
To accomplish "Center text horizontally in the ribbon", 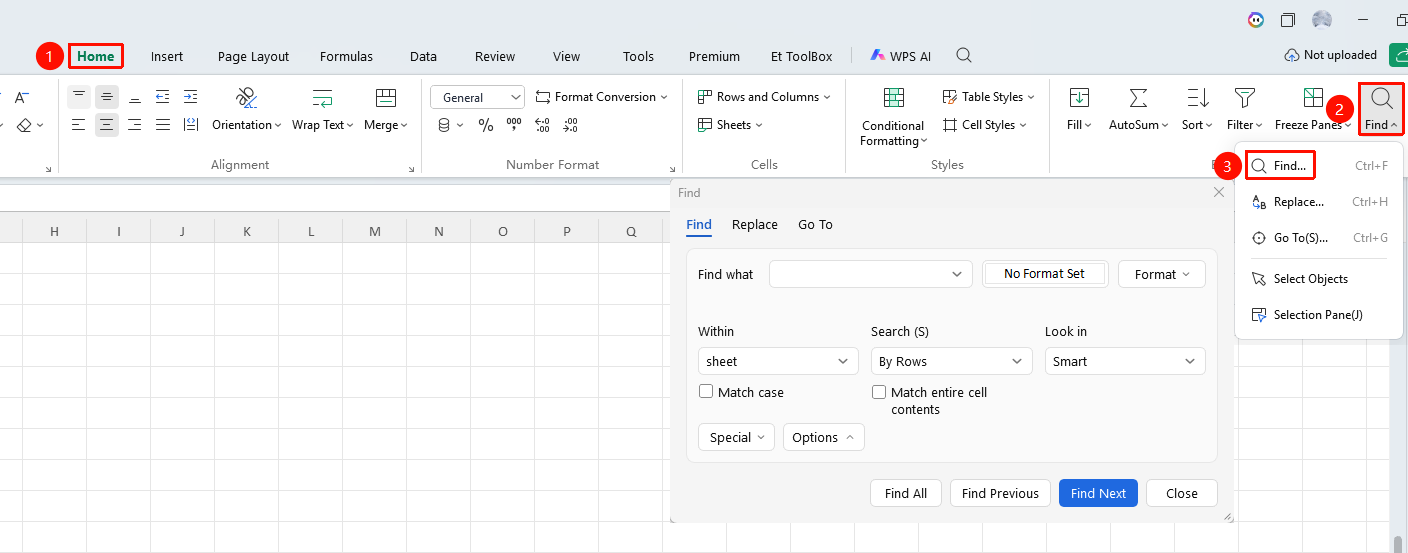I will (x=107, y=125).
